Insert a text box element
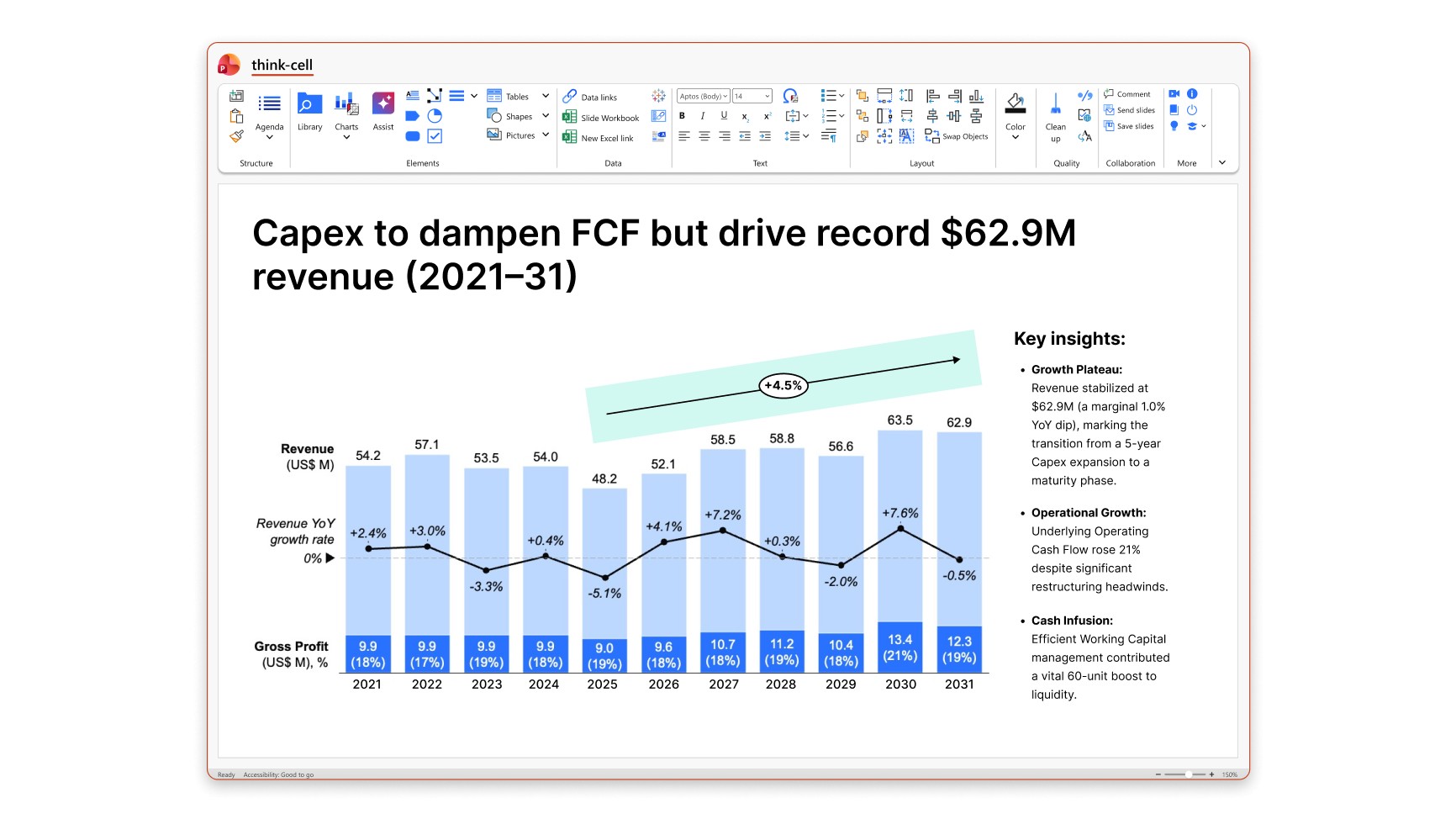 point(413,96)
